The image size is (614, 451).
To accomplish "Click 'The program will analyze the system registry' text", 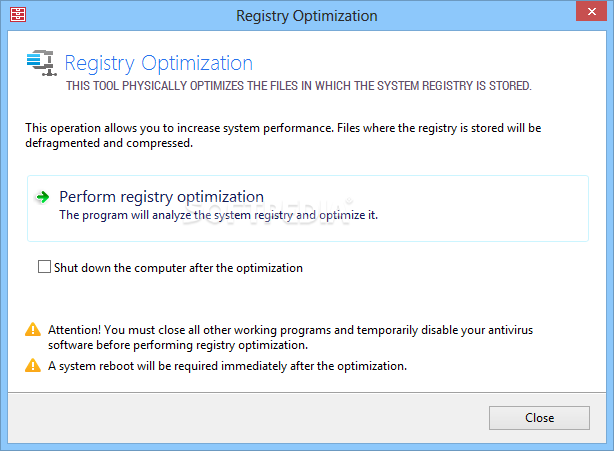I will [x=218, y=215].
